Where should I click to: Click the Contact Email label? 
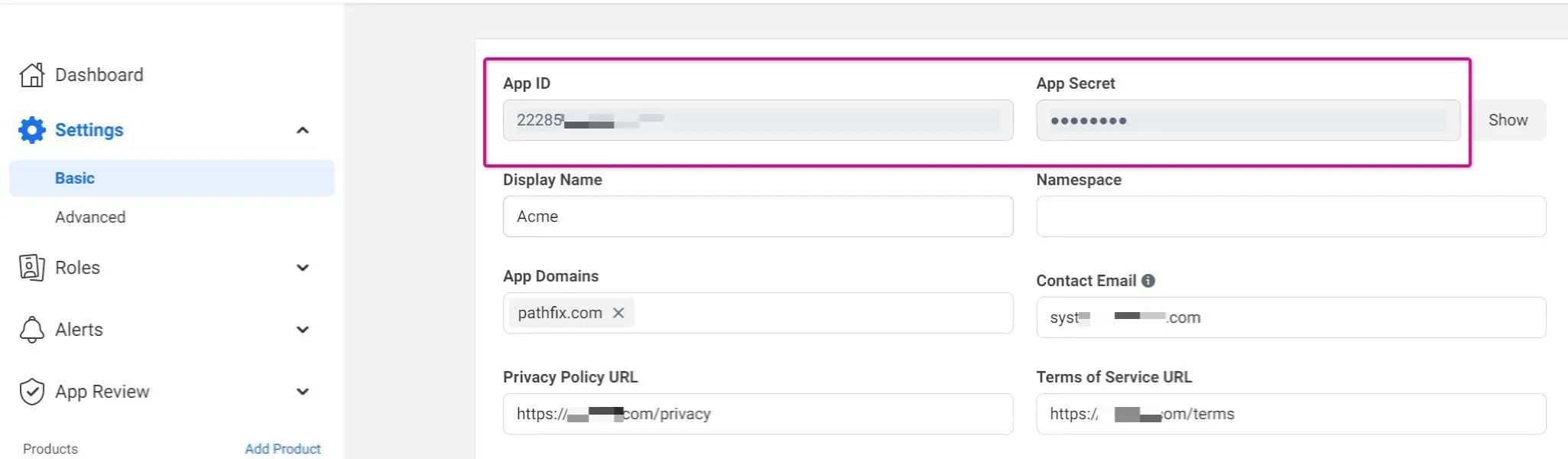1086,281
